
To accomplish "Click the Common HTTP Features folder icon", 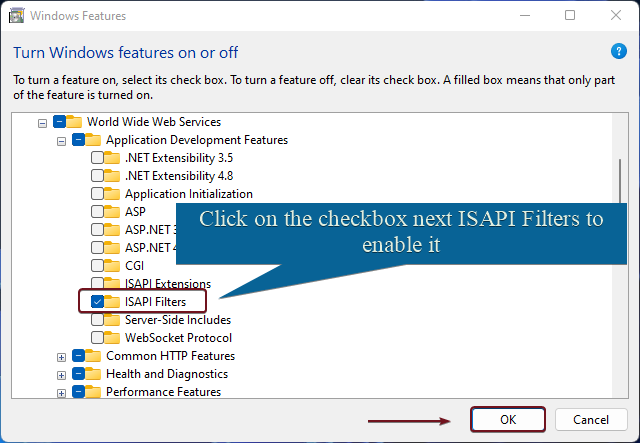I will tap(93, 356).
